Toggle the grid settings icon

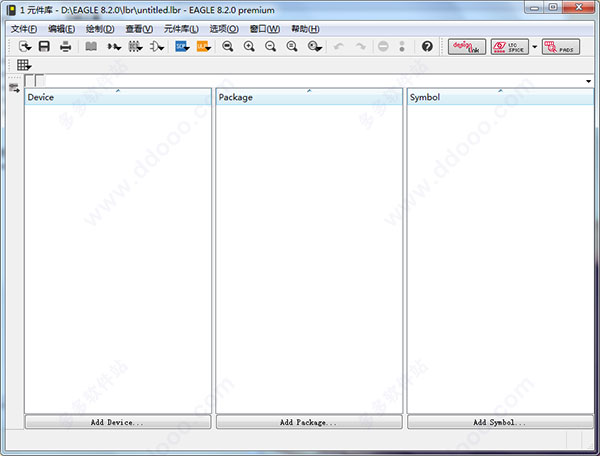pos(25,66)
